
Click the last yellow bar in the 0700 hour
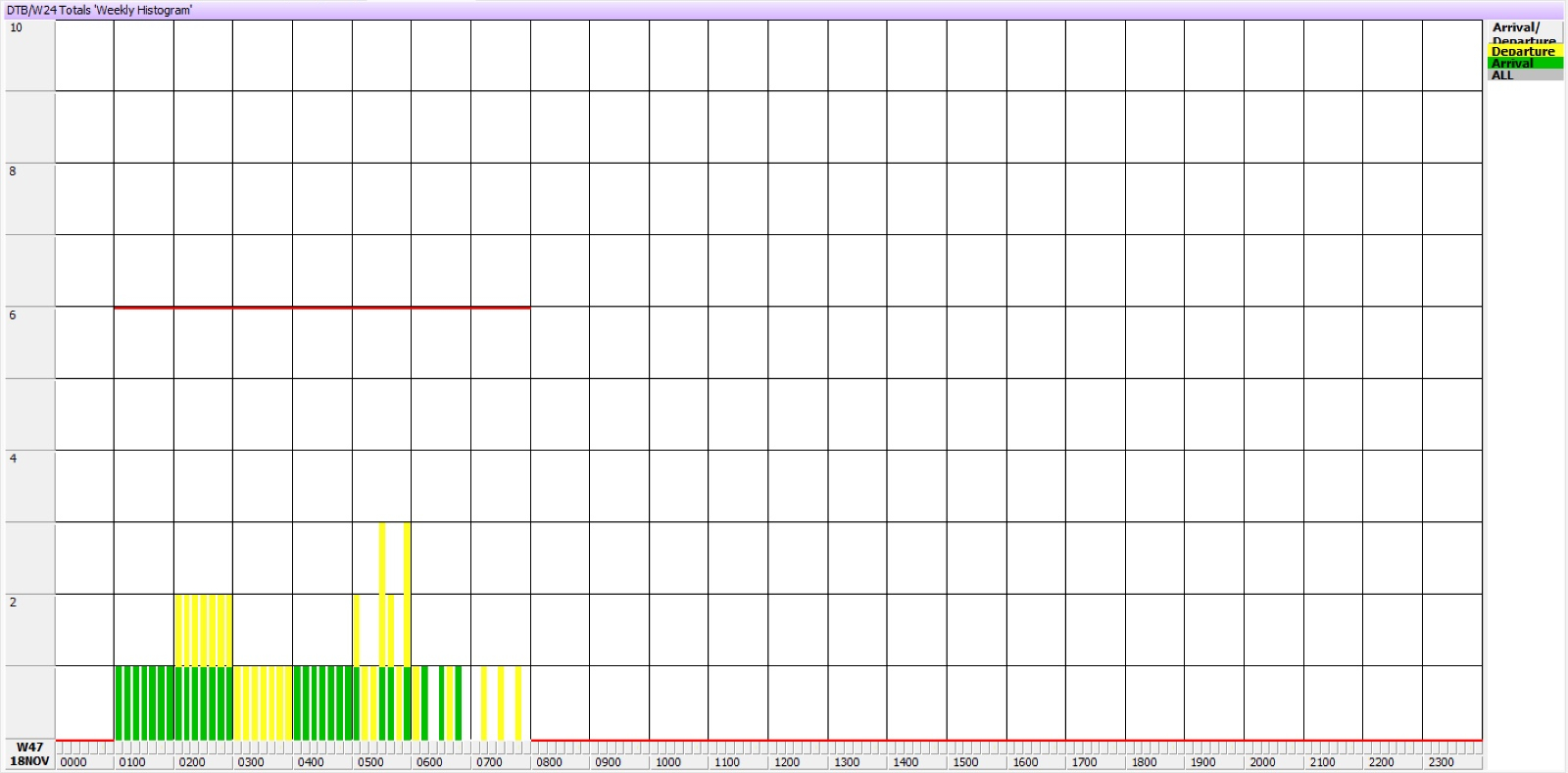click(x=518, y=702)
